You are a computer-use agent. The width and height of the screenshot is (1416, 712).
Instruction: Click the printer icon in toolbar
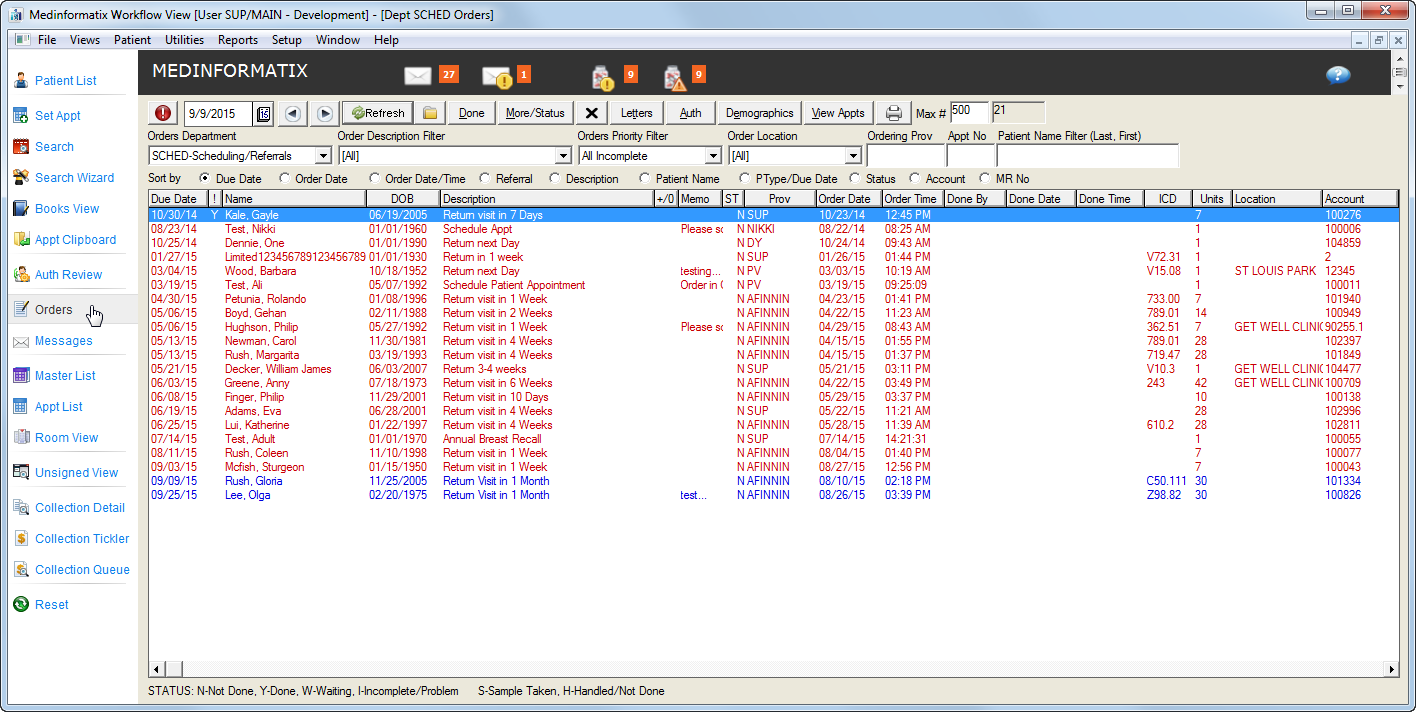click(x=895, y=113)
